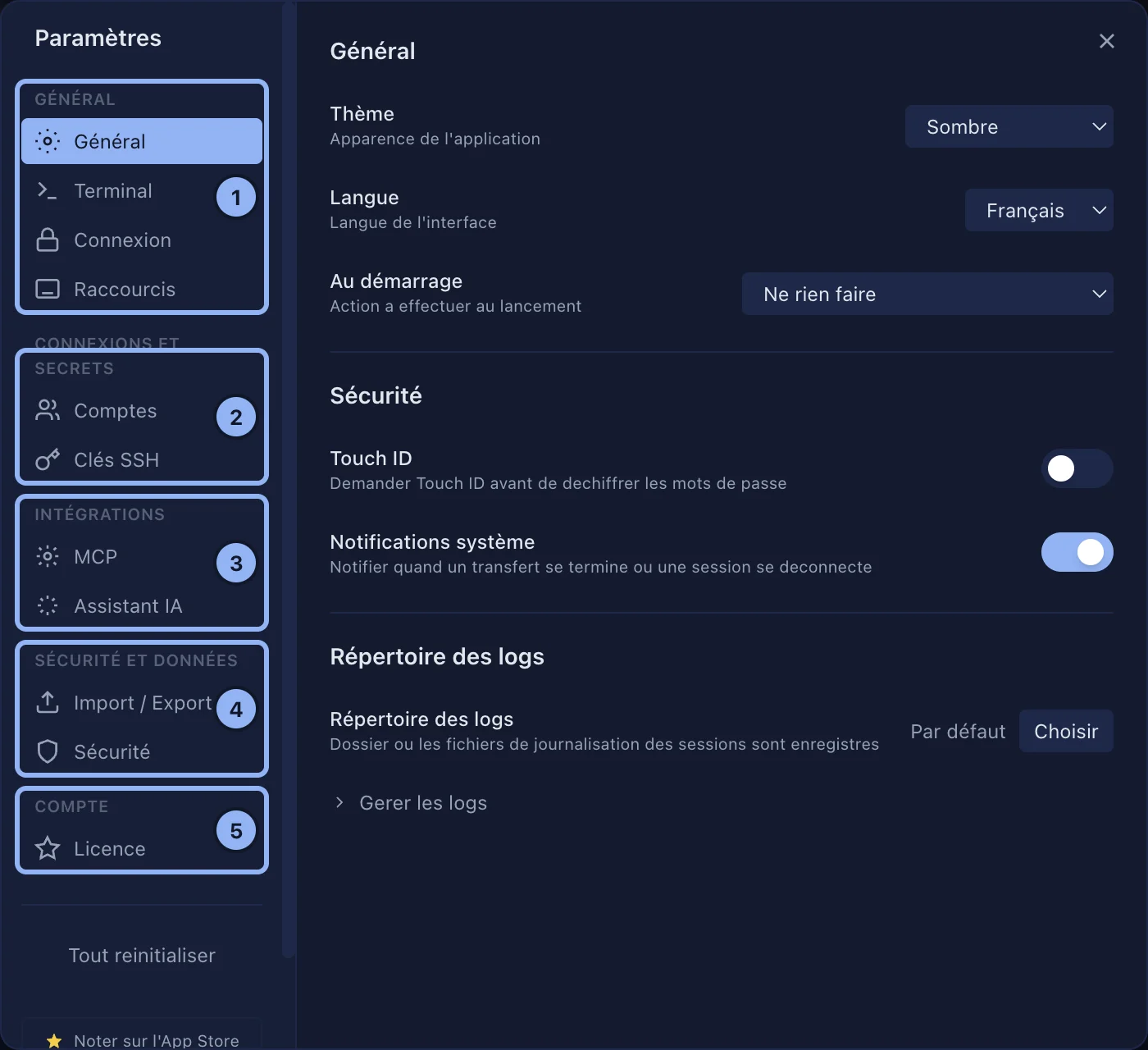Click the "Notifier quand un transfert se termine" description
Image resolution: width=1148 pixels, height=1050 pixels.
(x=600, y=567)
